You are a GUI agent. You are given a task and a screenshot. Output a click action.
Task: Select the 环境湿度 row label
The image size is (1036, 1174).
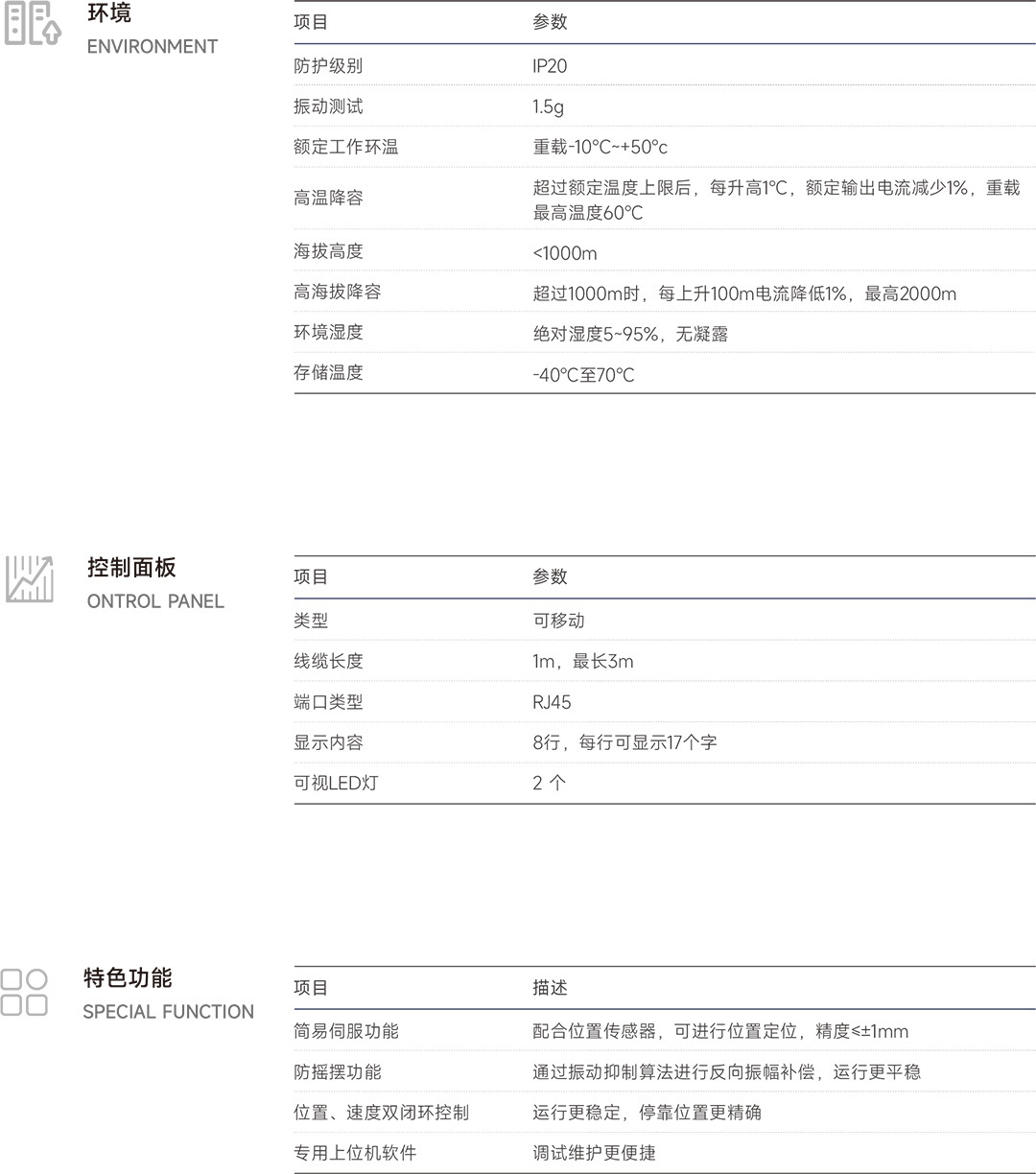click(328, 332)
